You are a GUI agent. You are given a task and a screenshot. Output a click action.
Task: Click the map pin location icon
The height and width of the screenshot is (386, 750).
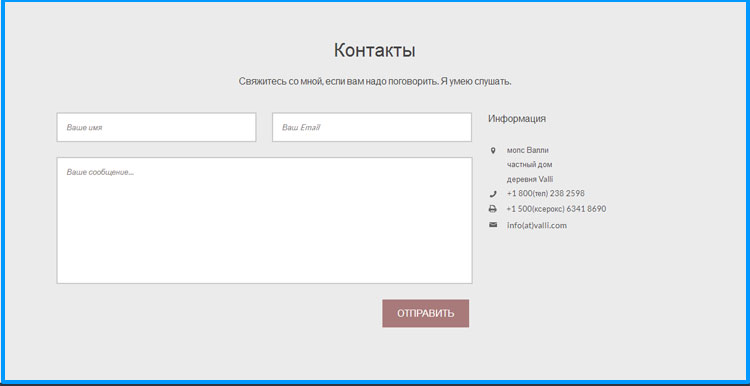tap(493, 151)
